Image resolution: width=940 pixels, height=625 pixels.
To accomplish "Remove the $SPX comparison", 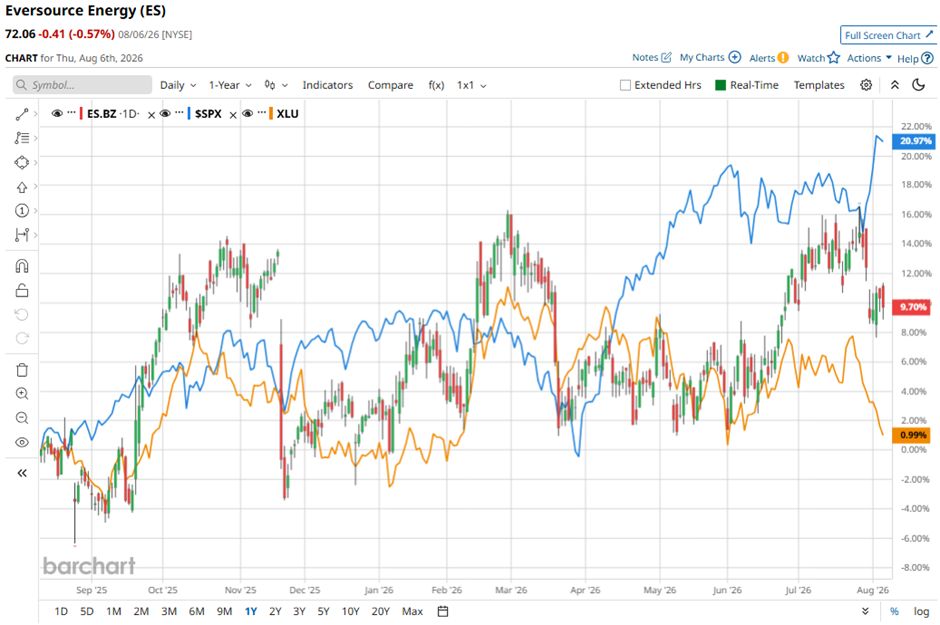I will [x=233, y=115].
